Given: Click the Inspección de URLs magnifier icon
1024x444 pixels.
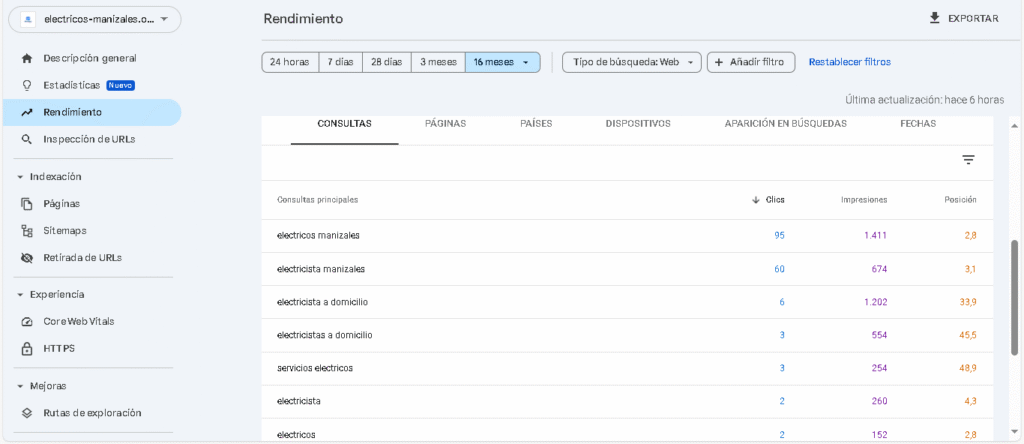Looking at the screenshot, I should (27, 139).
